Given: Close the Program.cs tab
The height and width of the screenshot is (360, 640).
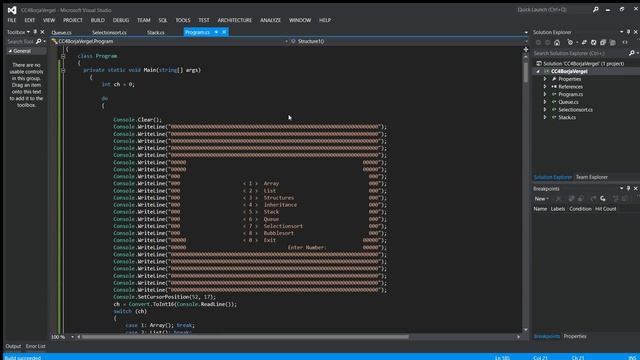Looking at the screenshot, I should tap(224, 32).
